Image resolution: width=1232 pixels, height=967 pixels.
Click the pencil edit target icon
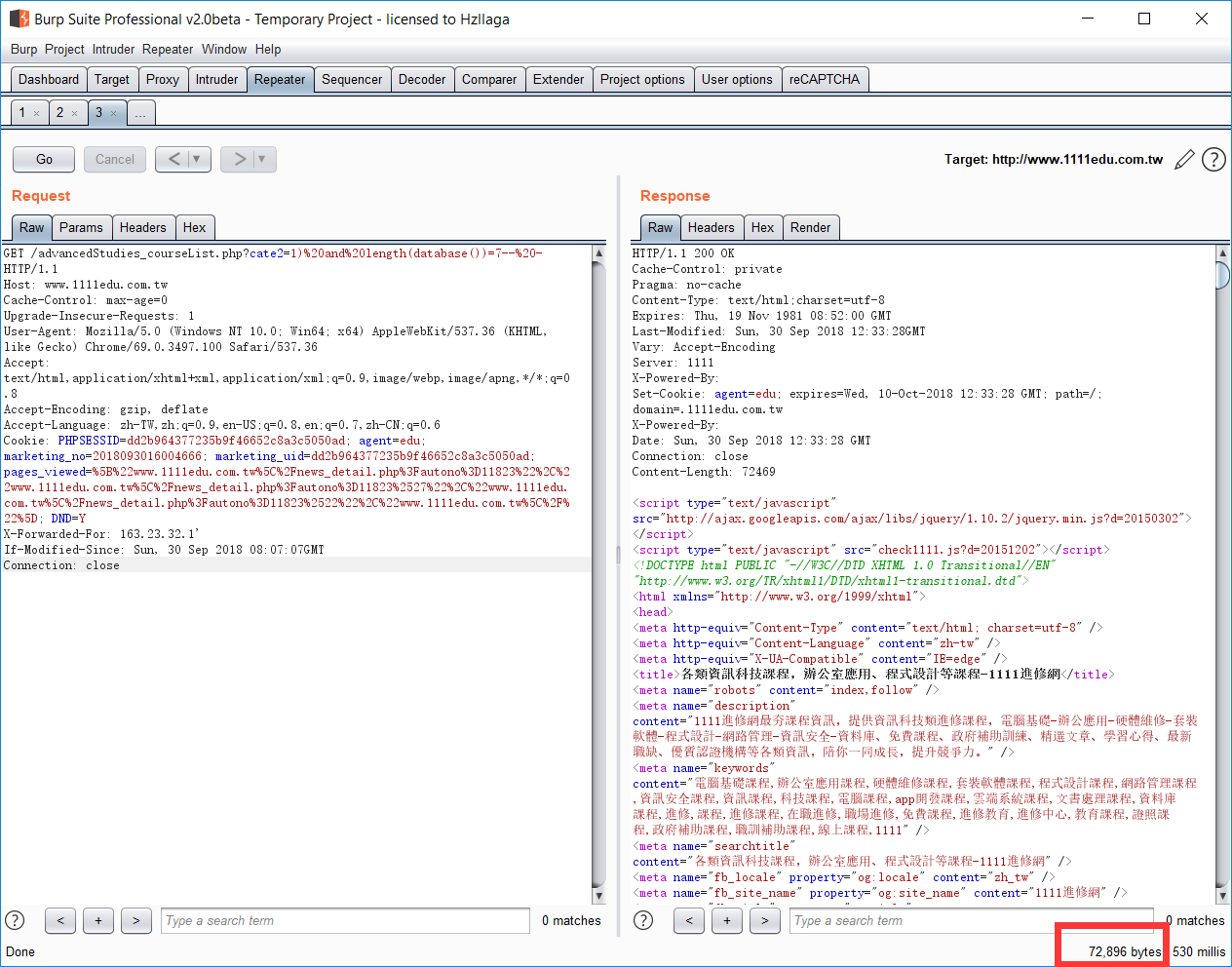1184,159
